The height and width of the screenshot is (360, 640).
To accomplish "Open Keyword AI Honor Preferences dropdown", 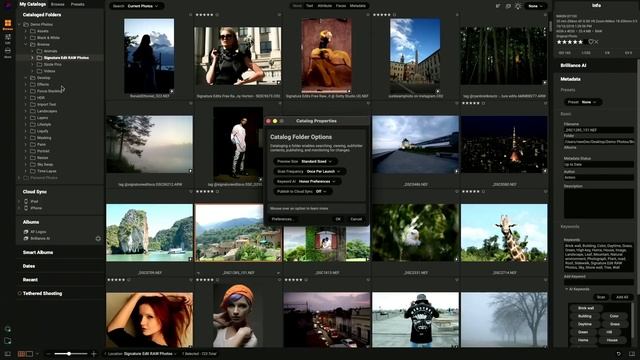I will tap(307, 181).
